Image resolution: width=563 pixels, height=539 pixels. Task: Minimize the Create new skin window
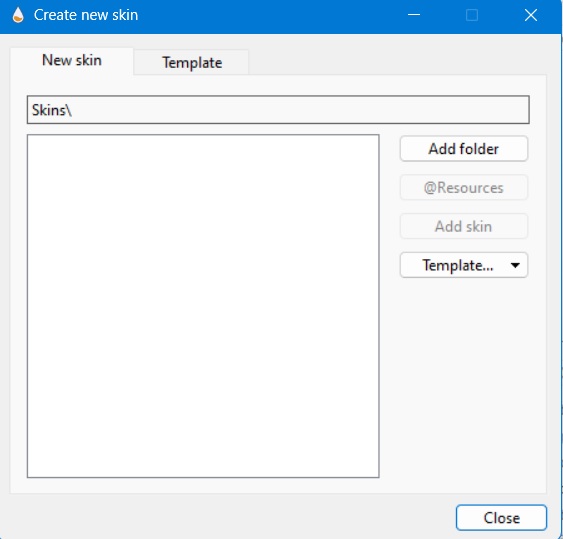click(x=414, y=15)
